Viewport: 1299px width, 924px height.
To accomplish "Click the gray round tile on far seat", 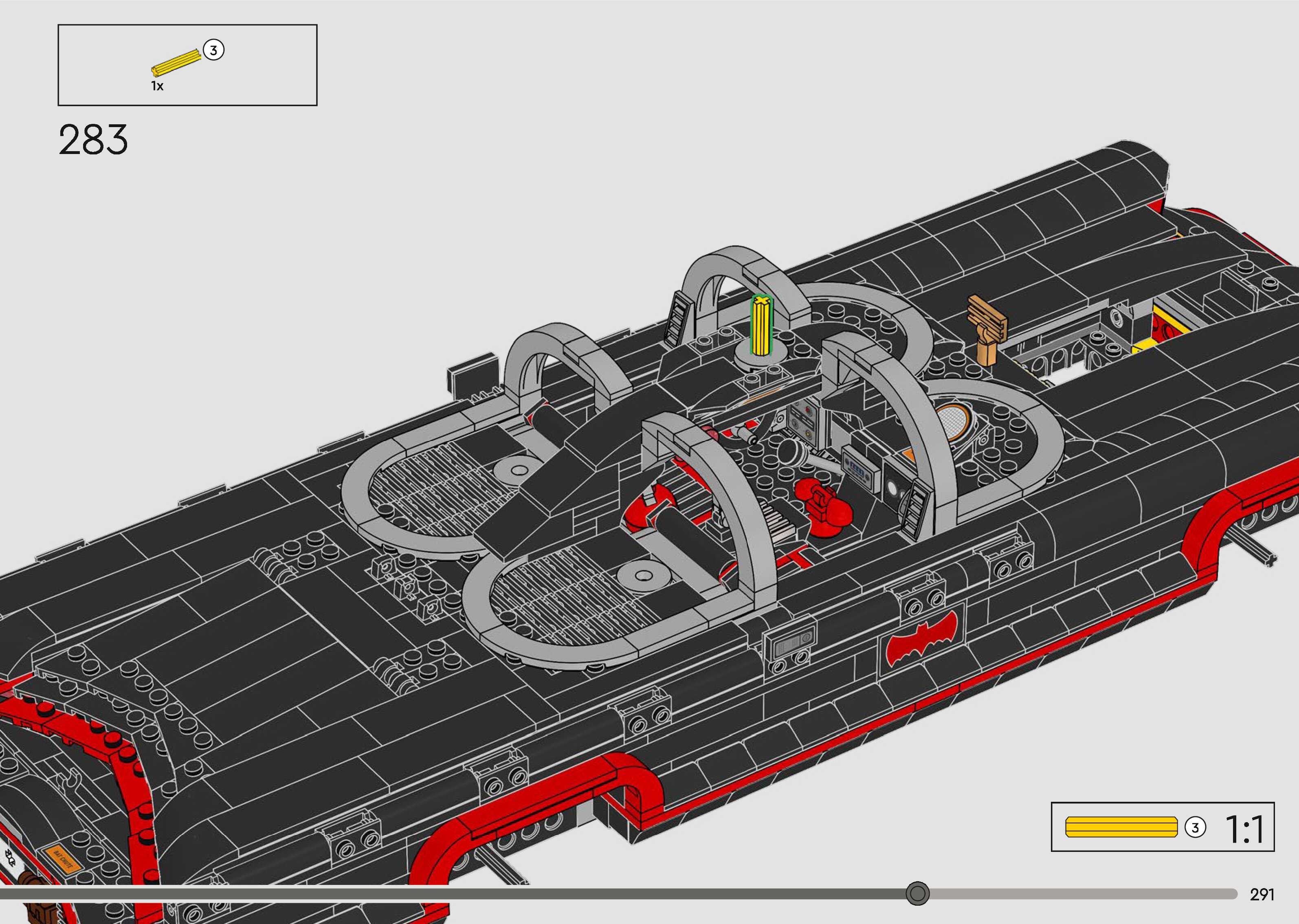I will (519, 471).
